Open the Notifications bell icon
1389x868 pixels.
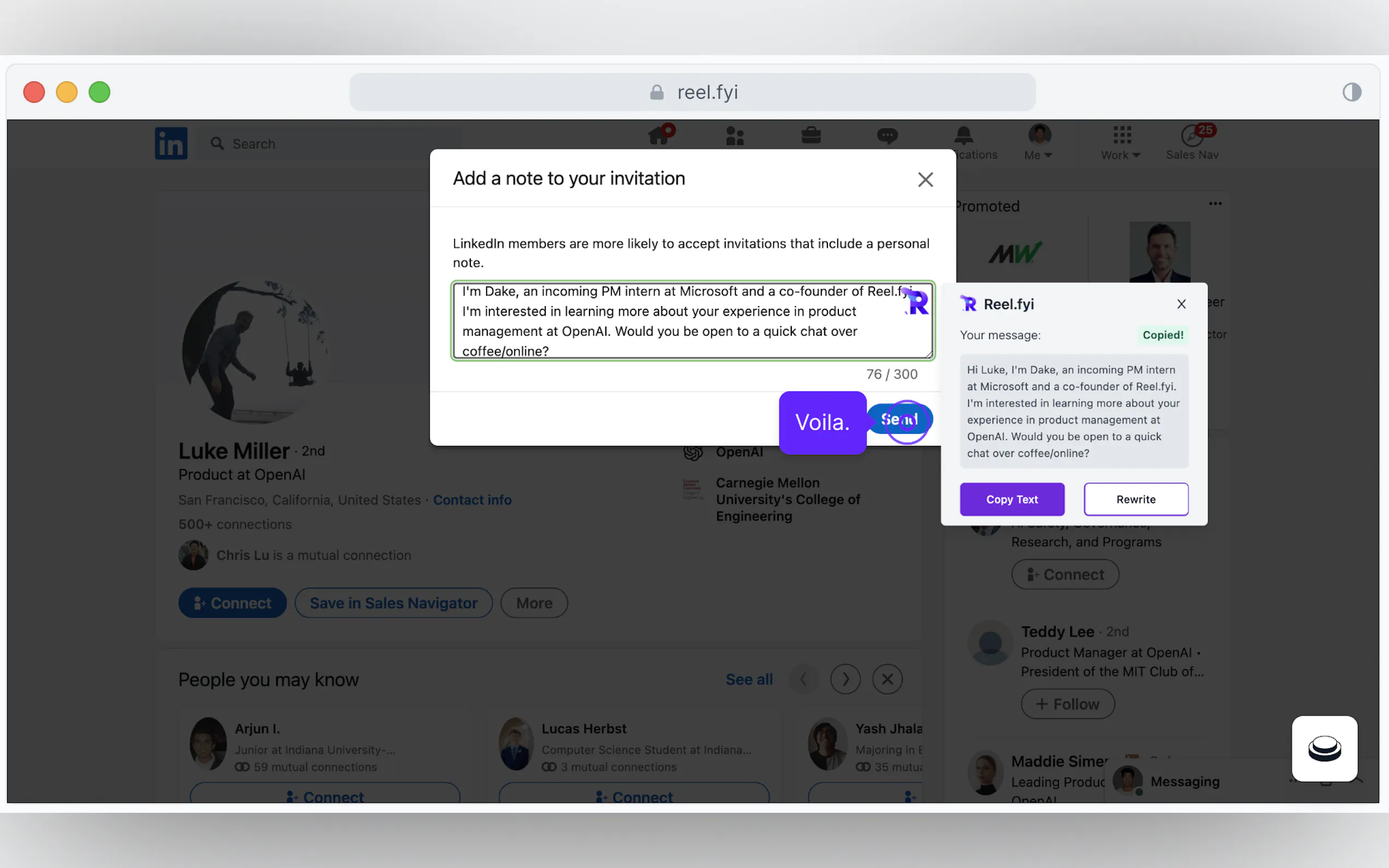pos(964,136)
